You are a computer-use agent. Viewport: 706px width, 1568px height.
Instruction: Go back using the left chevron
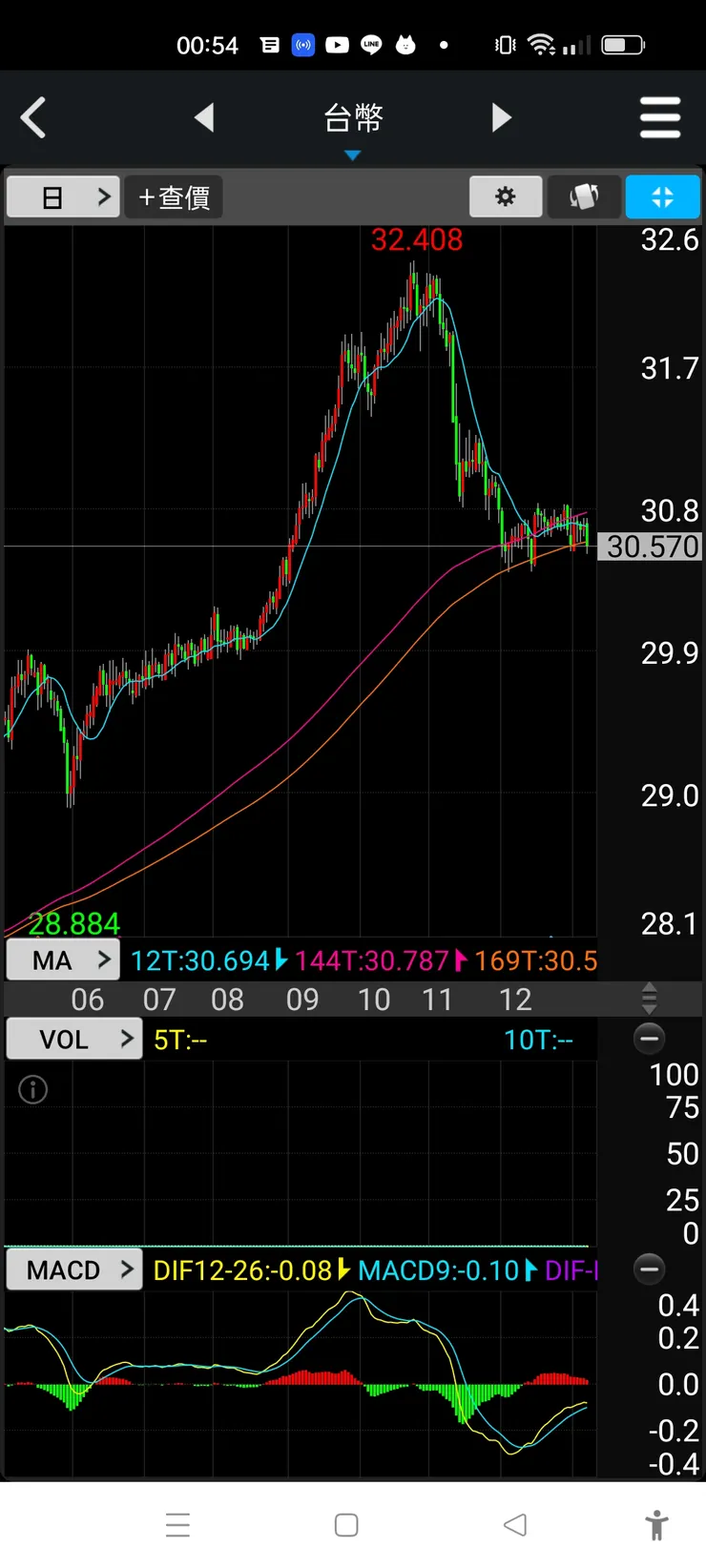tap(33, 118)
